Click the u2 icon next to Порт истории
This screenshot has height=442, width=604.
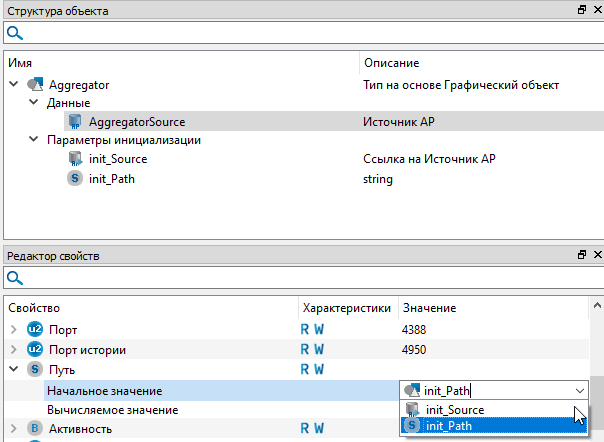[x=36, y=349]
